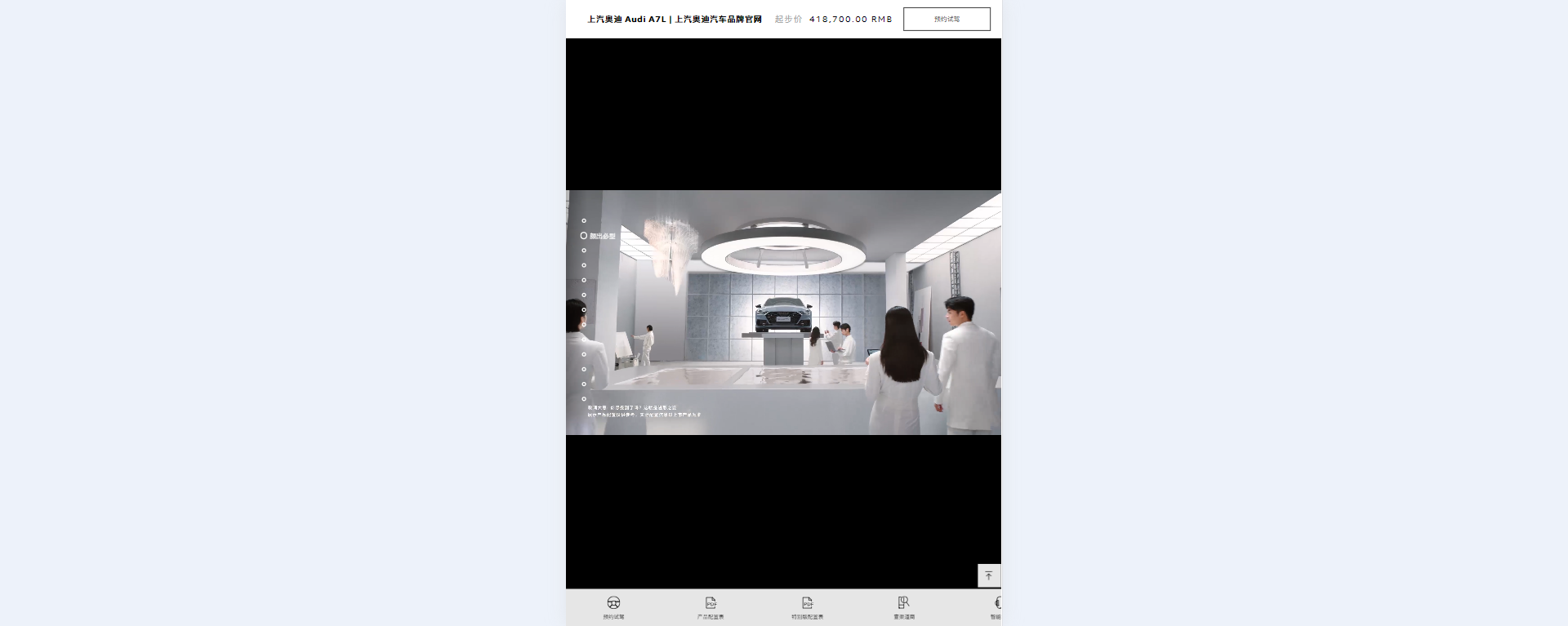Select the fourth dot from top in side navigation
The height and width of the screenshot is (626, 1568).
click(x=584, y=265)
